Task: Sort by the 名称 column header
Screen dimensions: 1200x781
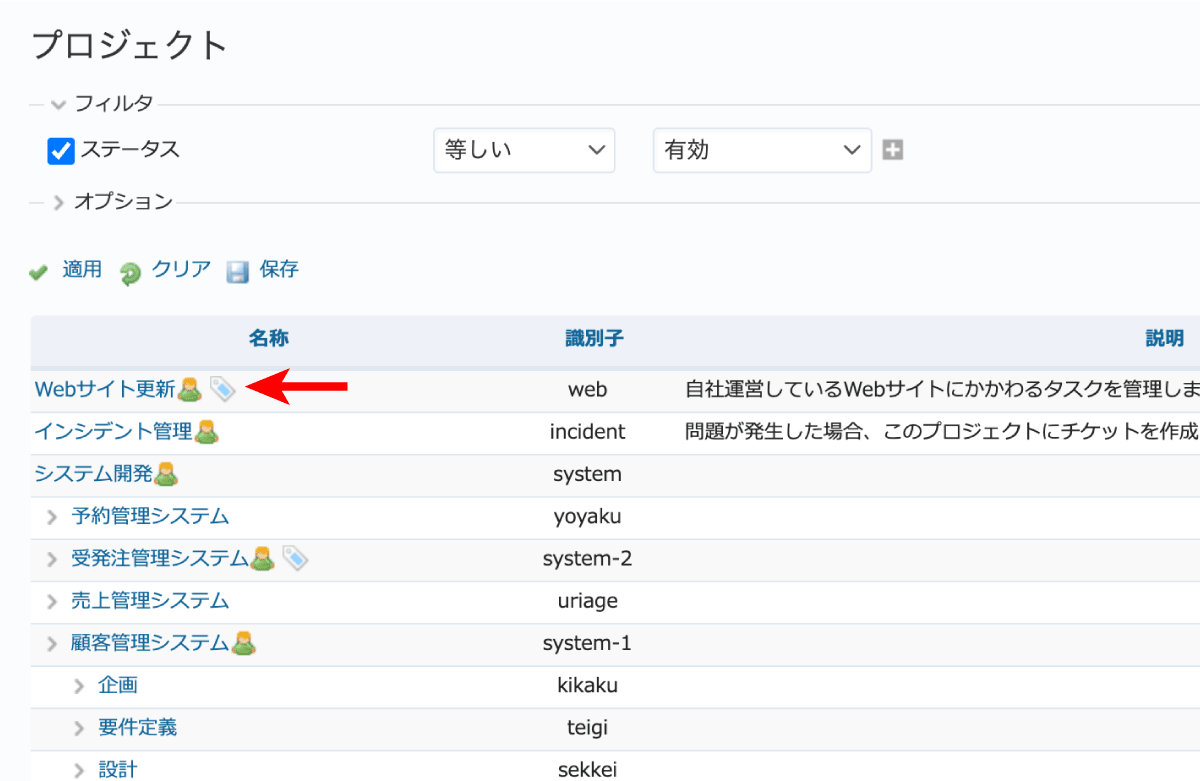Action: click(269, 338)
